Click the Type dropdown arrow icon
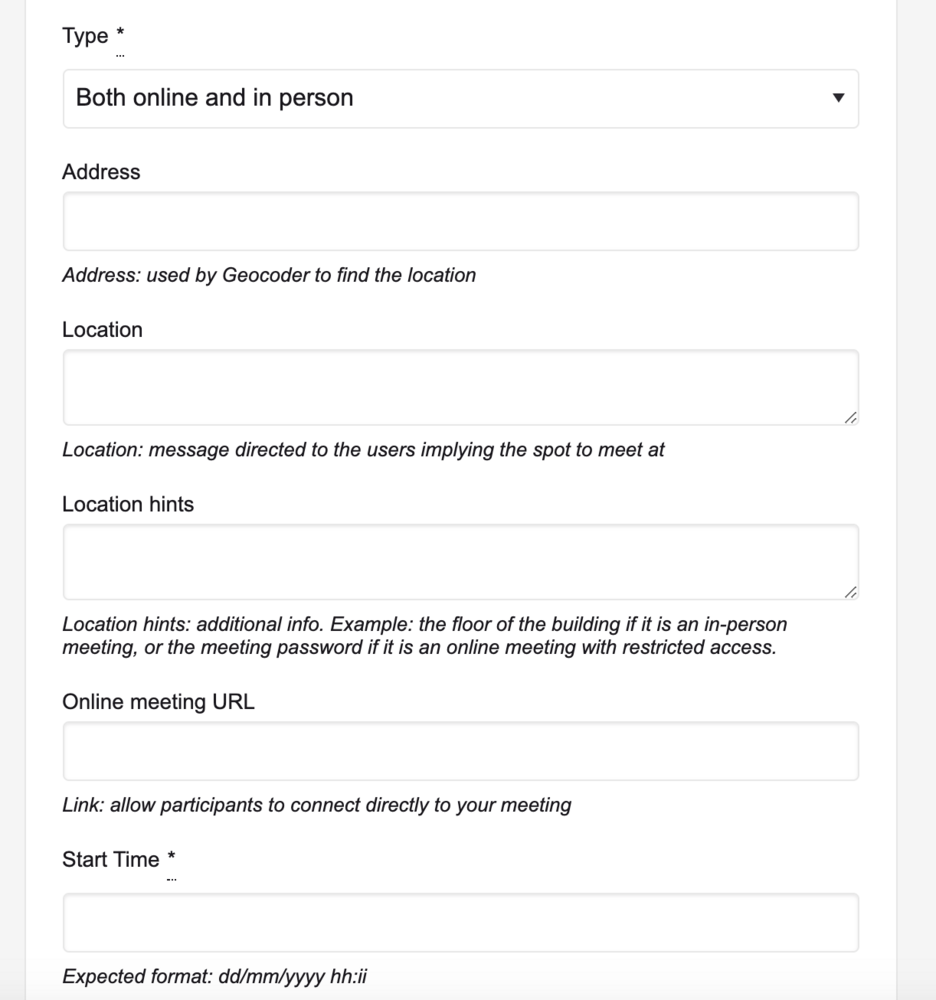 tap(838, 98)
